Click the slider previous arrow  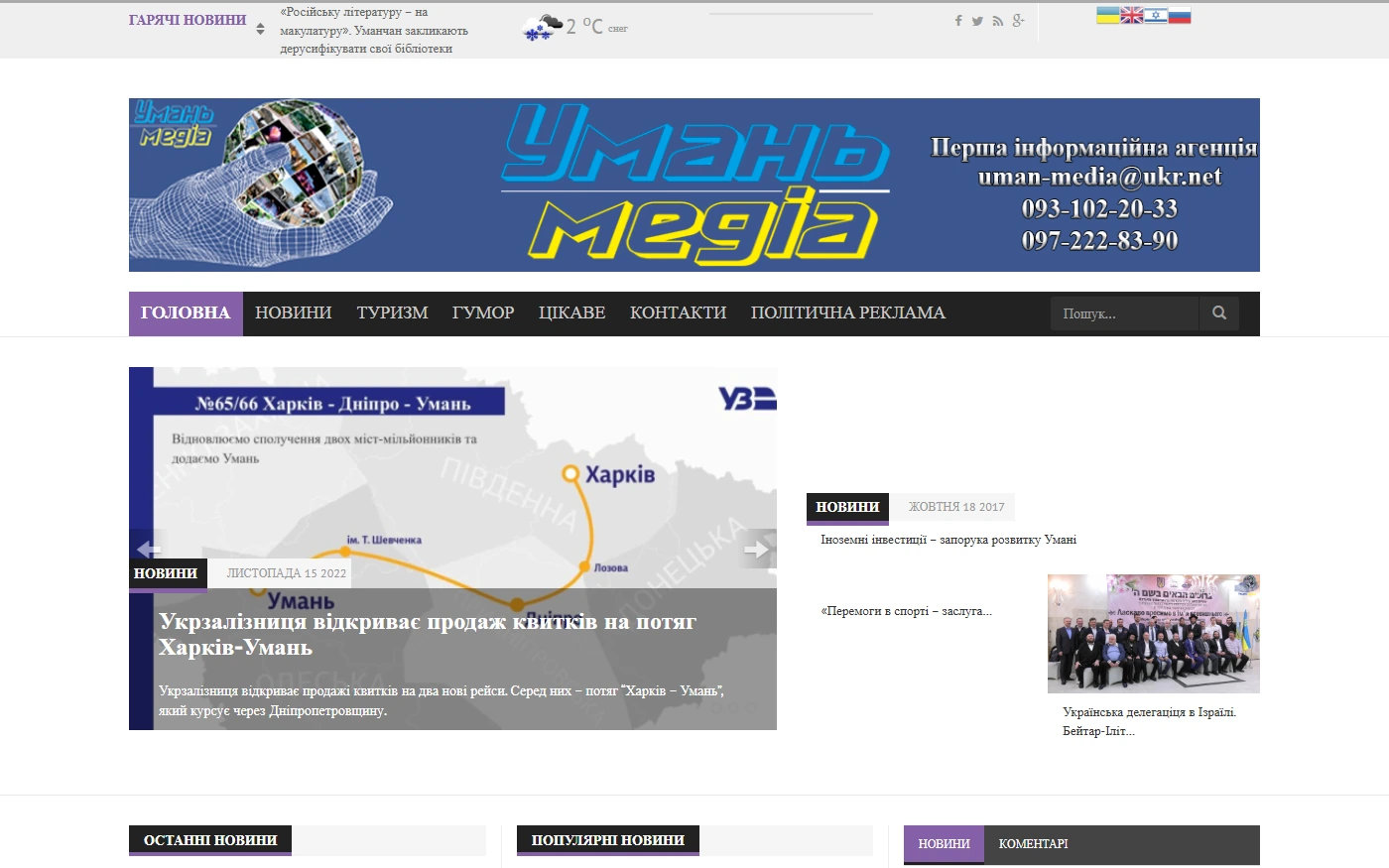point(148,549)
